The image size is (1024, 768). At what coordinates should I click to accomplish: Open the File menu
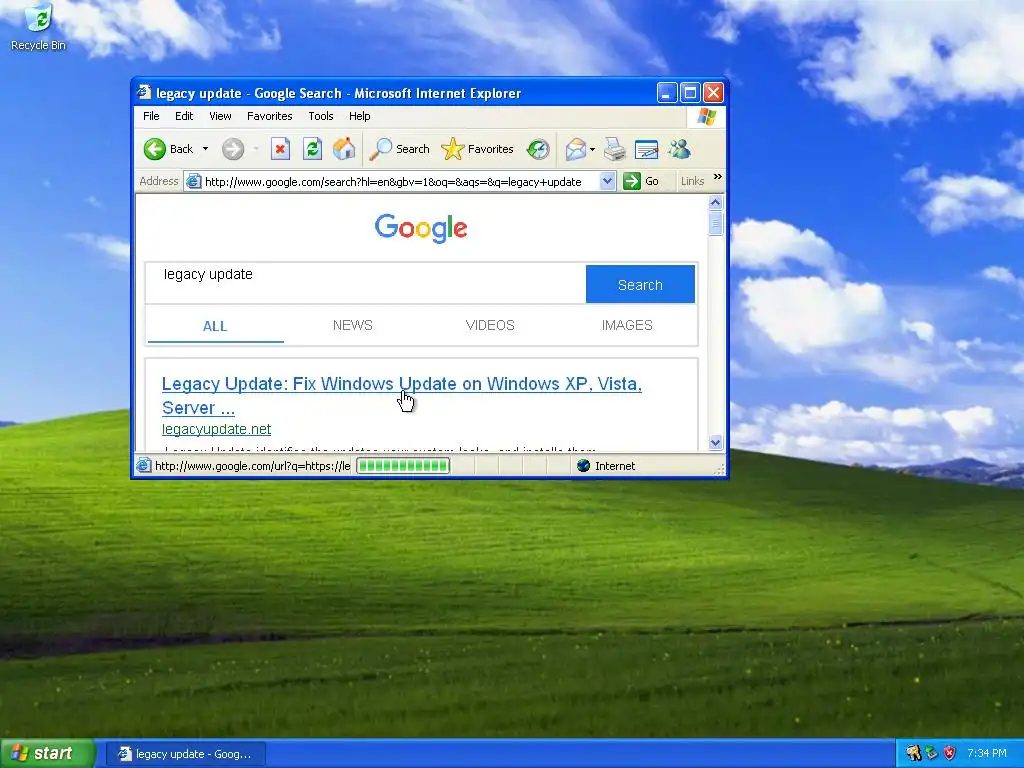click(151, 116)
